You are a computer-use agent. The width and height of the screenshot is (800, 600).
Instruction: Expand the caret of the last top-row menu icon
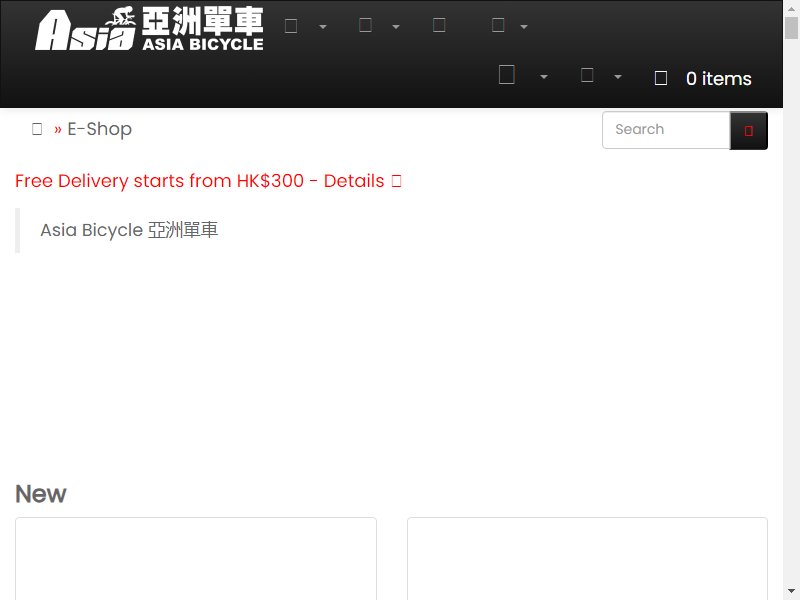click(524, 27)
